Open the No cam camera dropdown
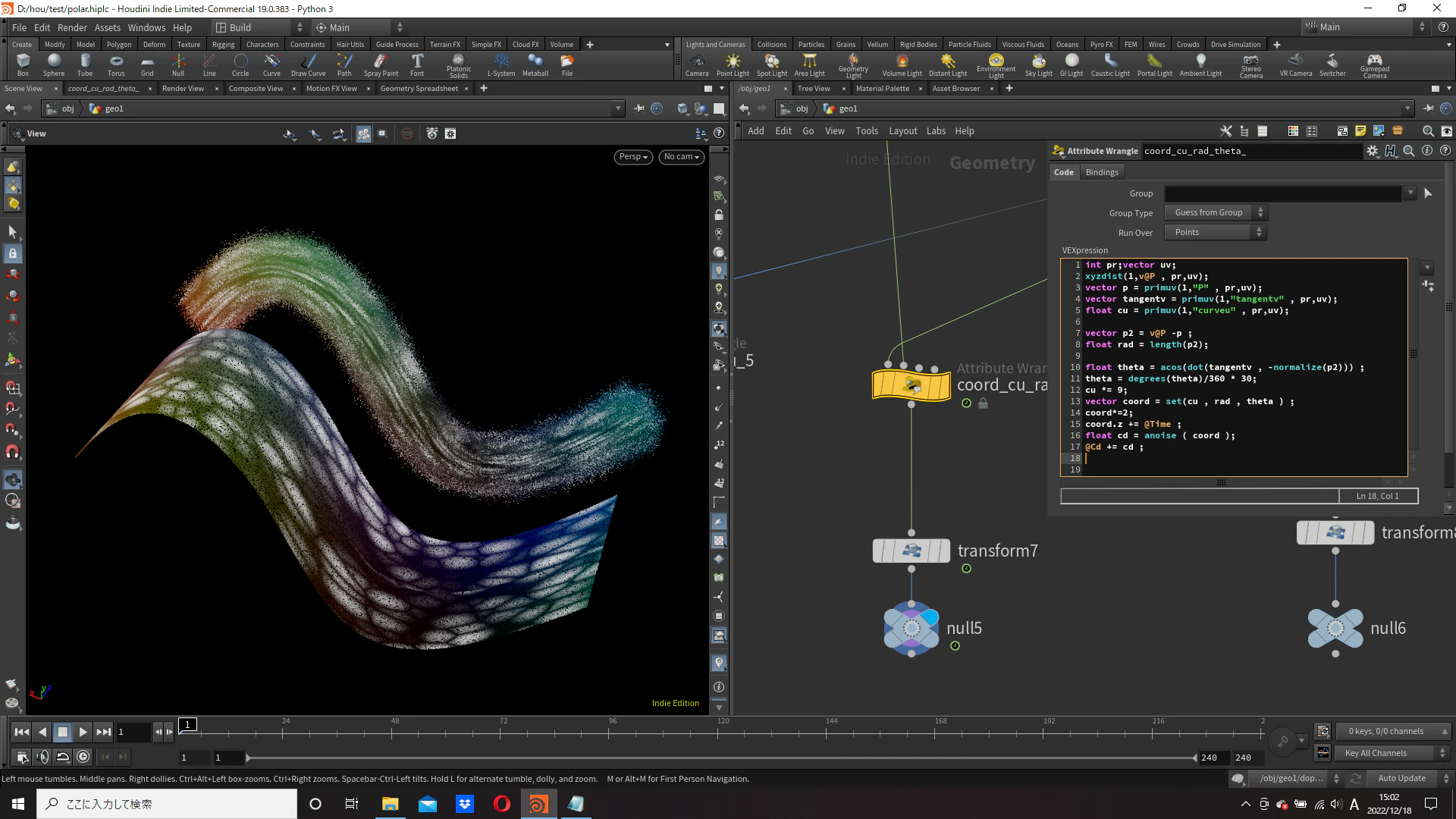Viewport: 1456px width, 819px height. [681, 157]
